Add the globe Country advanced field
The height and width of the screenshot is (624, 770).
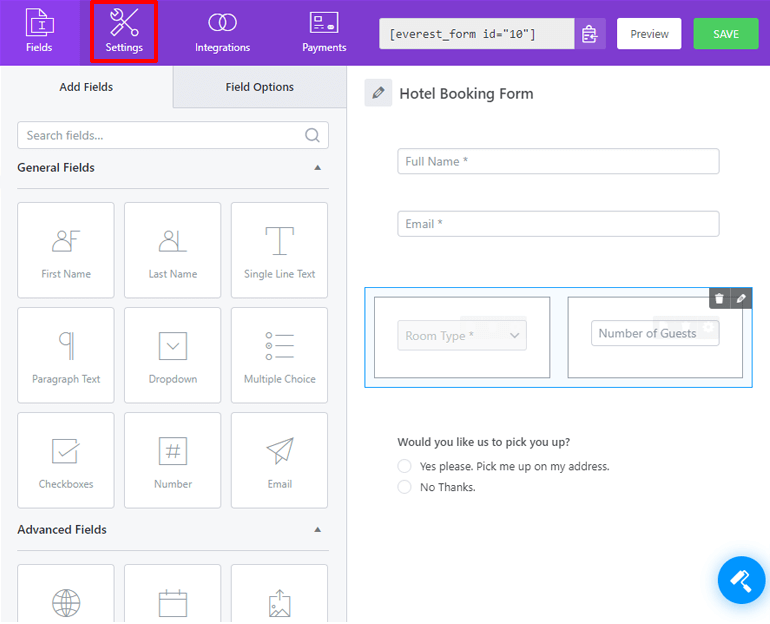[x=66, y=594]
